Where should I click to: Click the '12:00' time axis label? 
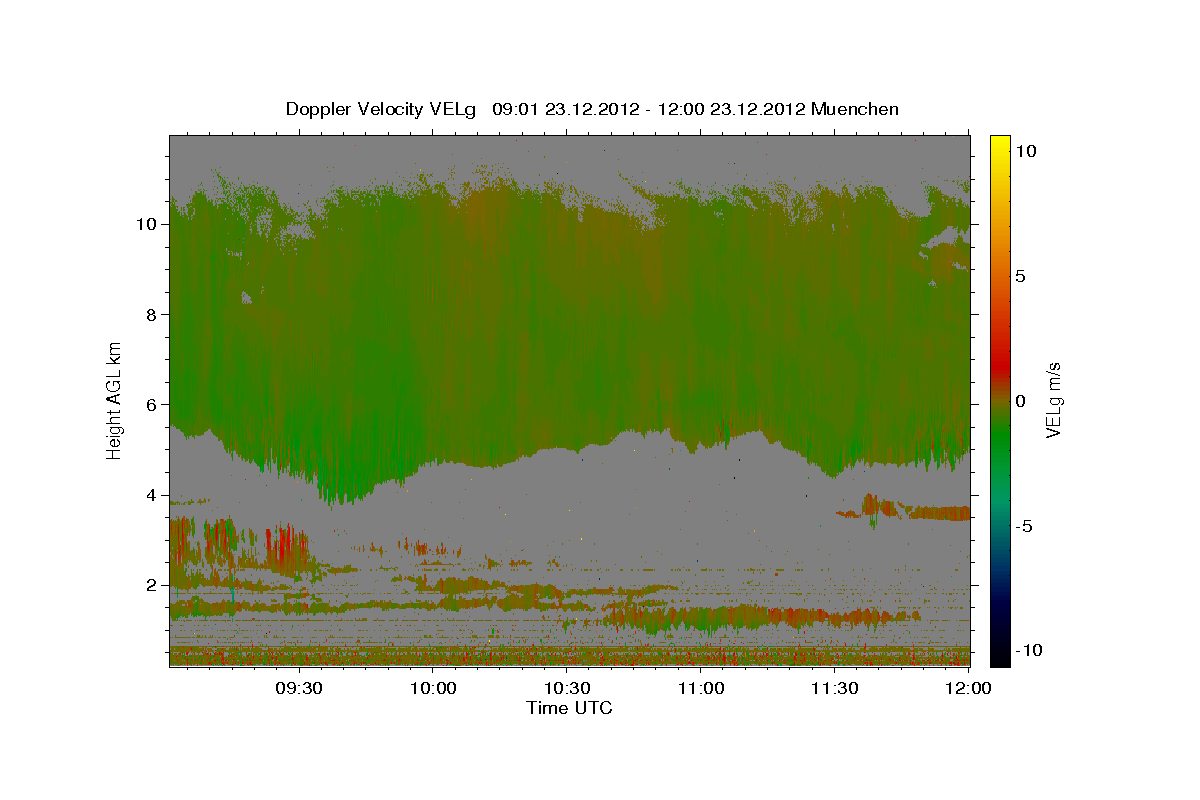(968, 688)
